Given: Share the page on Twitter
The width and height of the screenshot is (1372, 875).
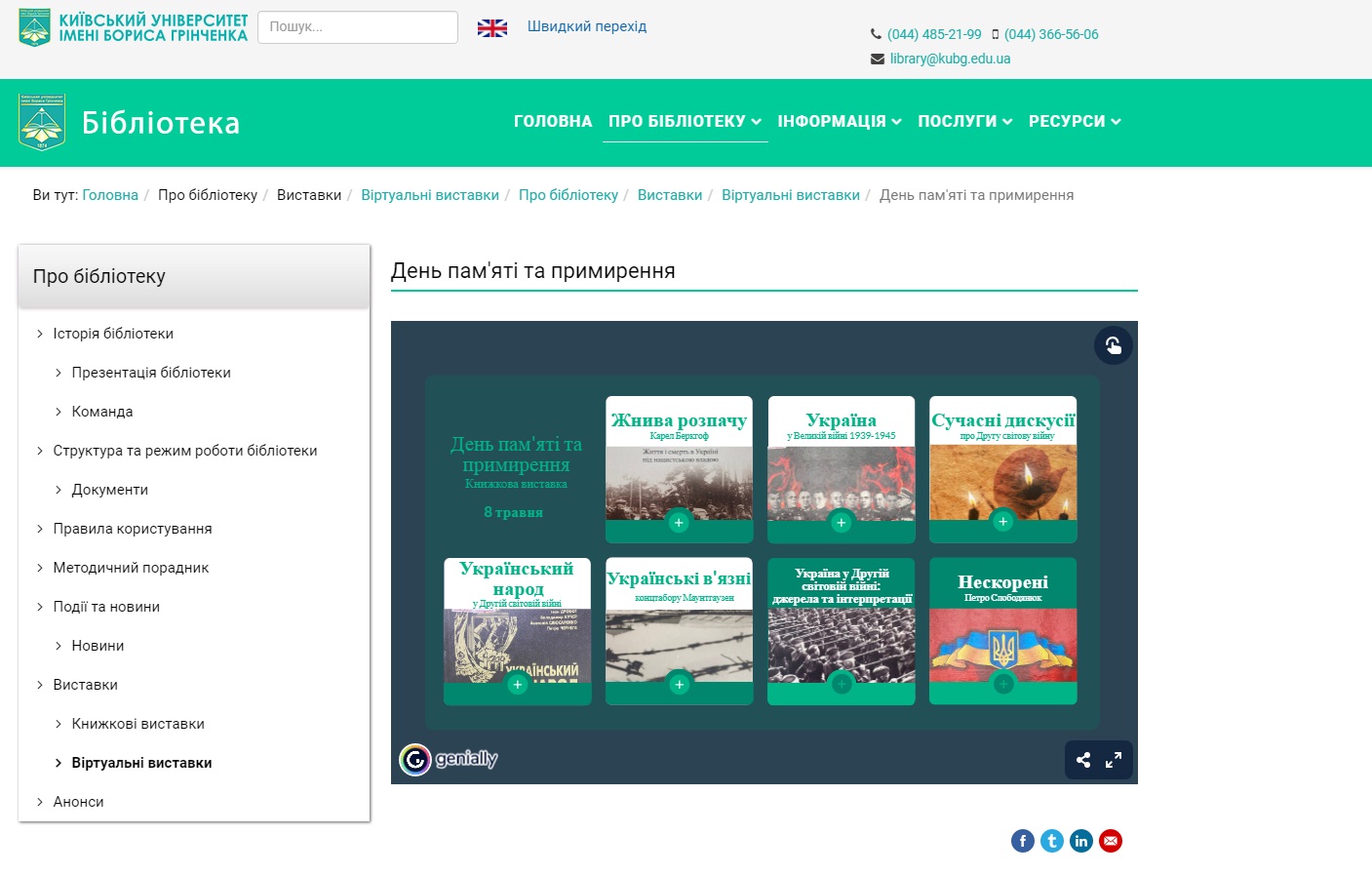Looking at the screenshot, I should [x=1051, y=841].
